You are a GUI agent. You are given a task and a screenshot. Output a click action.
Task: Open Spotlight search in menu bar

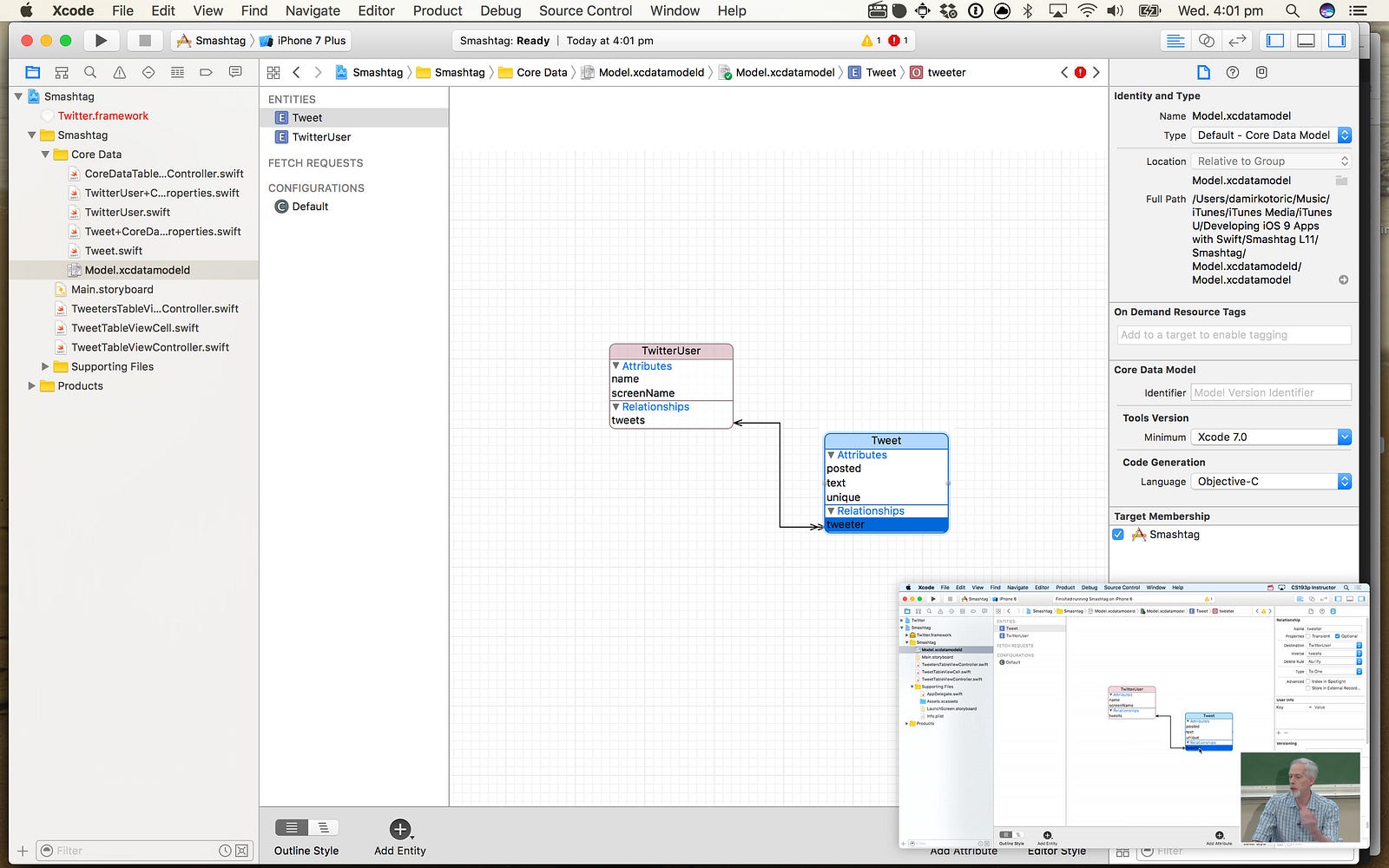click(x=1292, y=10)
